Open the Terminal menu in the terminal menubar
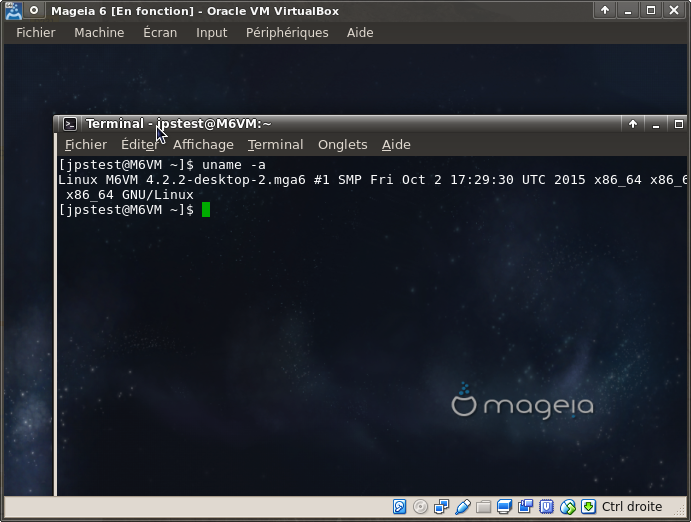The height and width of the screenshot is (522, 691). tap(275, 144)
